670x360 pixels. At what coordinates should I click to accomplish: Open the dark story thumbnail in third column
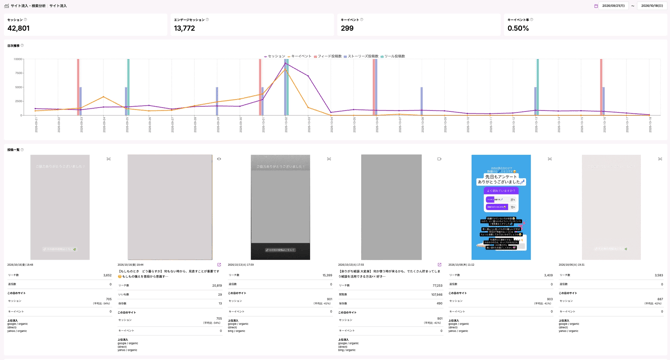click(280, 207)
